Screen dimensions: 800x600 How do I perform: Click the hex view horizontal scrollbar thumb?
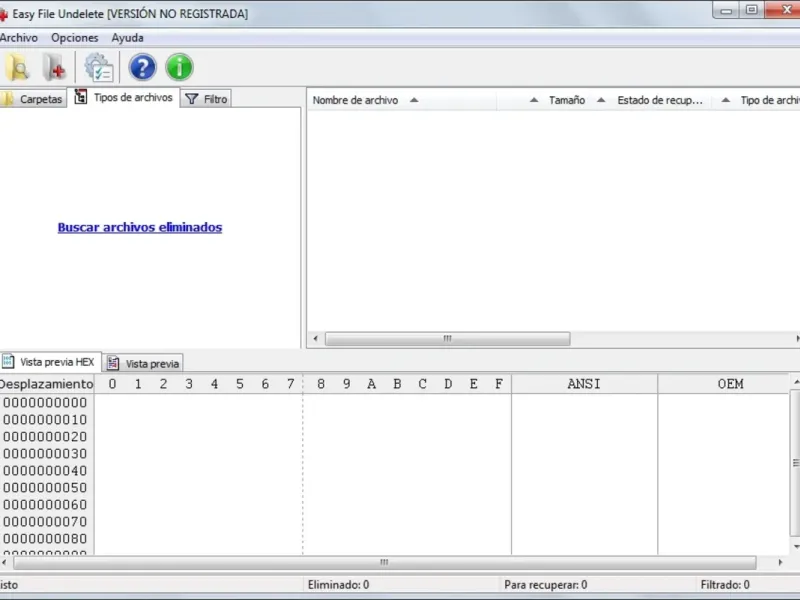(x=385, y=562)
